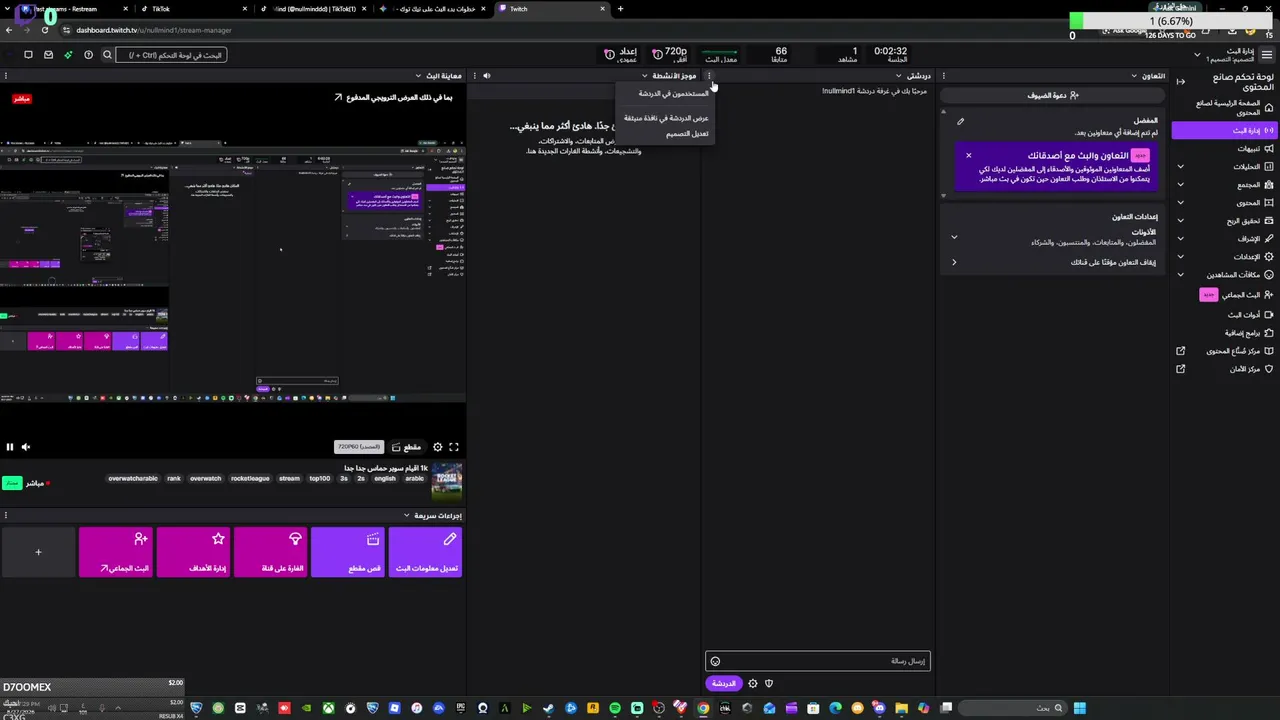The height and width of the screenshot is (720, 1280).
Task: Open the chat shield moderation icon
Action: pyautogui.click(x=769, y=684)
